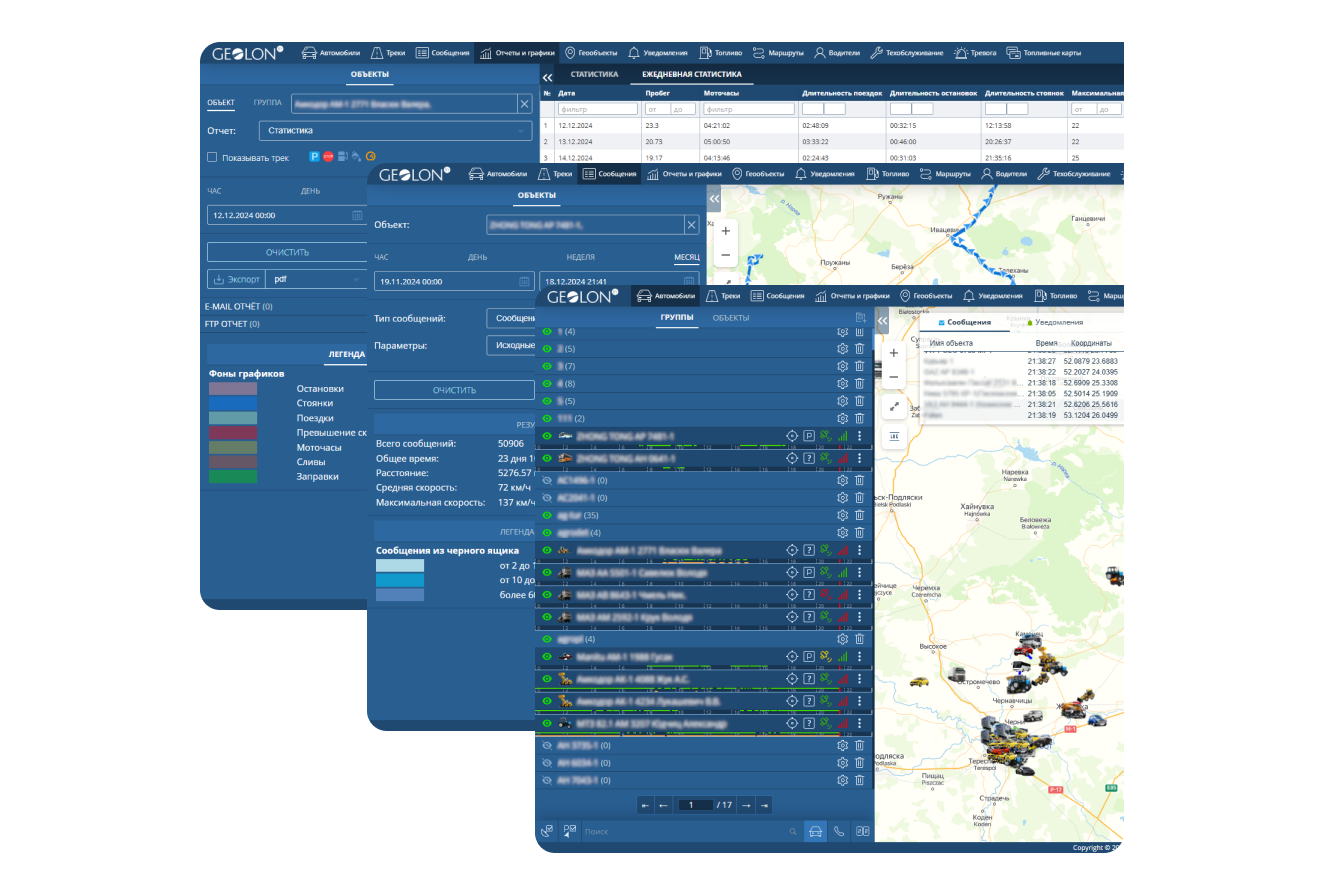Hide МТЗ 82.1 АМ 3207 via eye icon

[547, 723]
